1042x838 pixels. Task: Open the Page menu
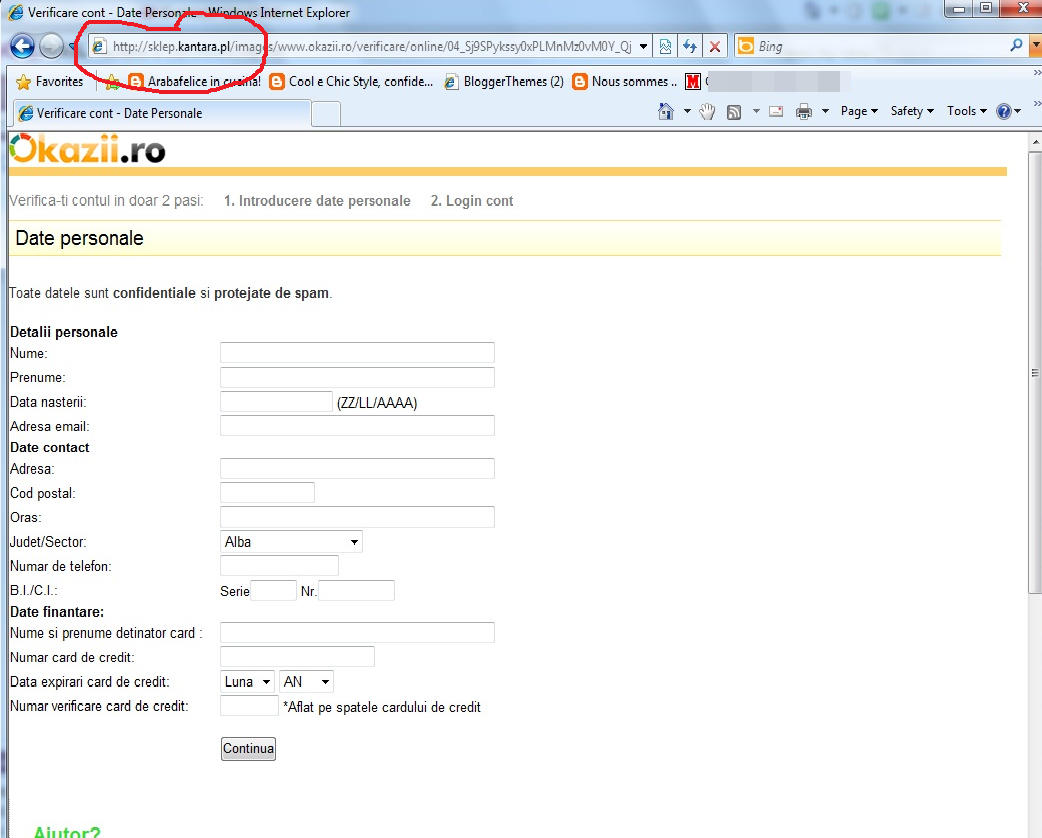click(859, 111)
